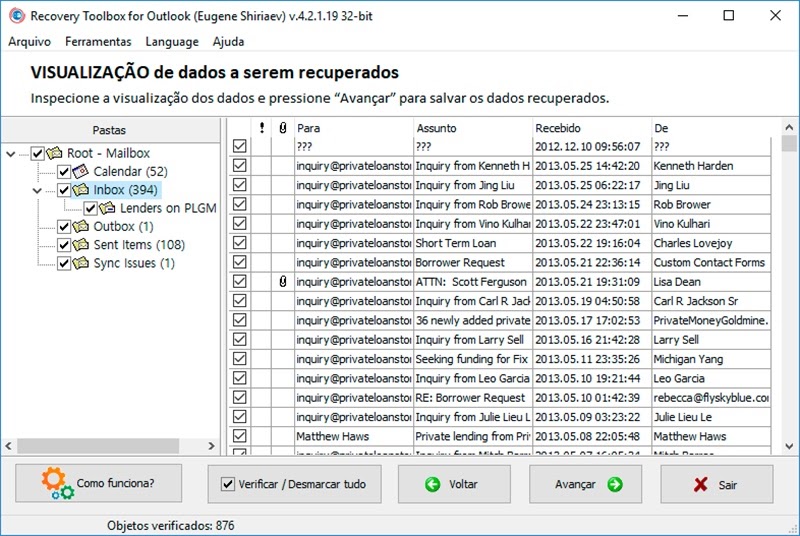Screen dimensions: 800x536
Task: Sort messages by the Assunto column header
Action: click(x=472, y=128)
